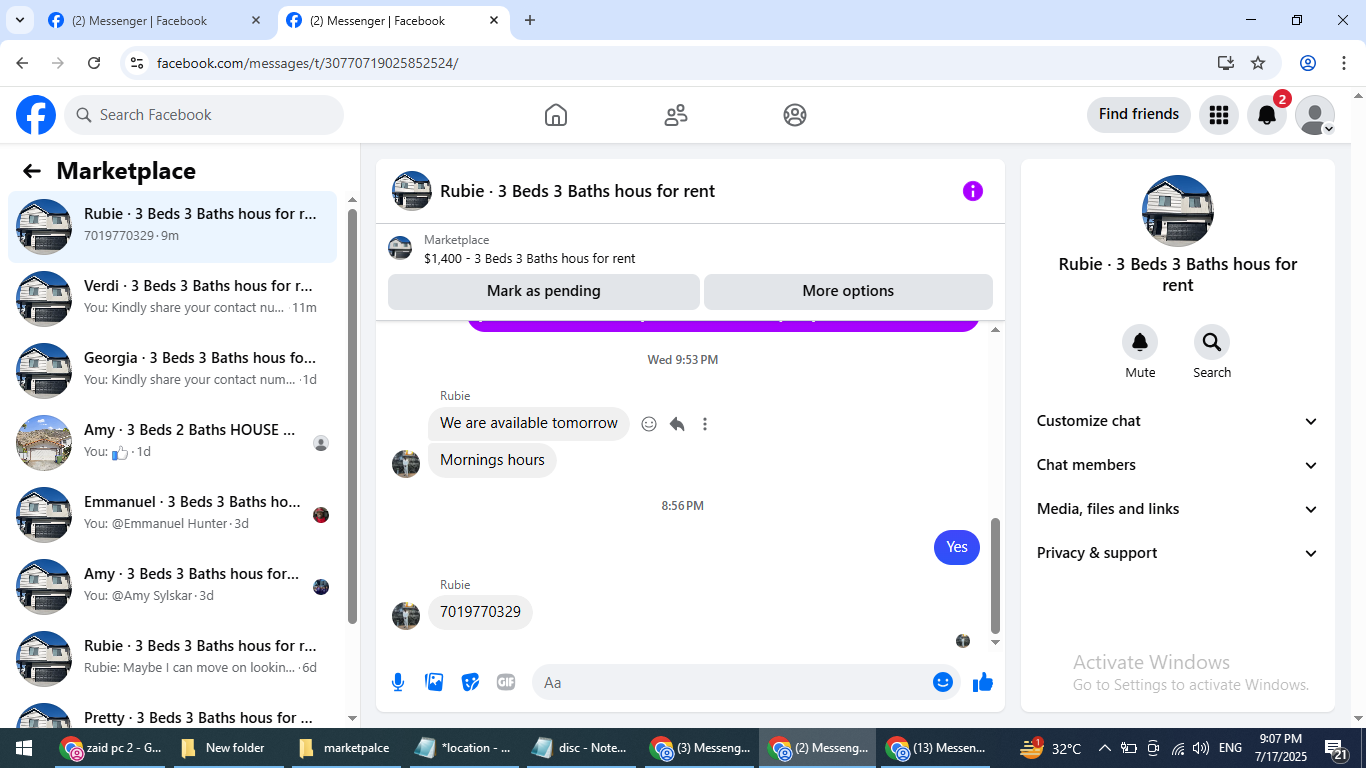Click the Find friends button

1139,115
